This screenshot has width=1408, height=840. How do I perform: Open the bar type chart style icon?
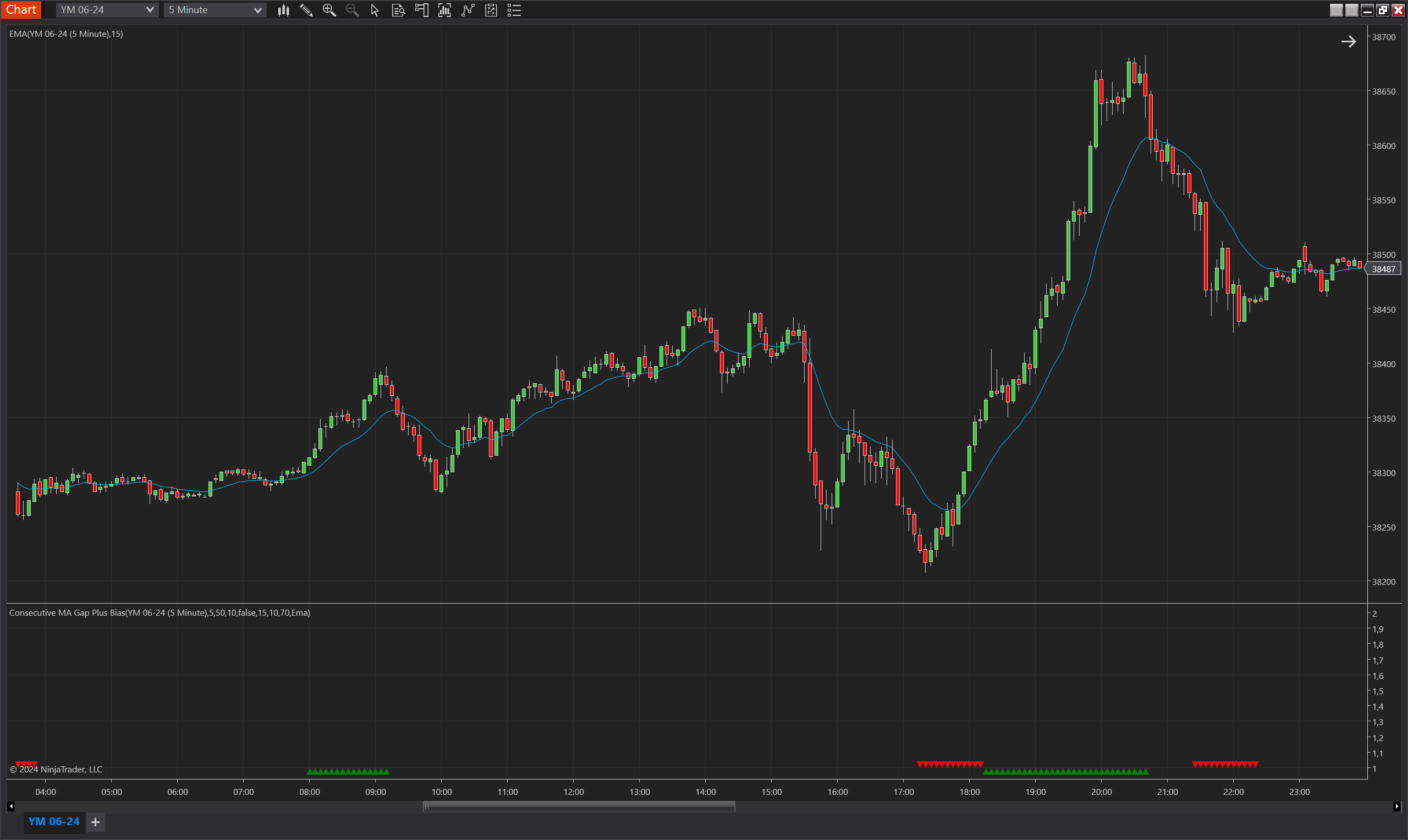coord(284,10)
